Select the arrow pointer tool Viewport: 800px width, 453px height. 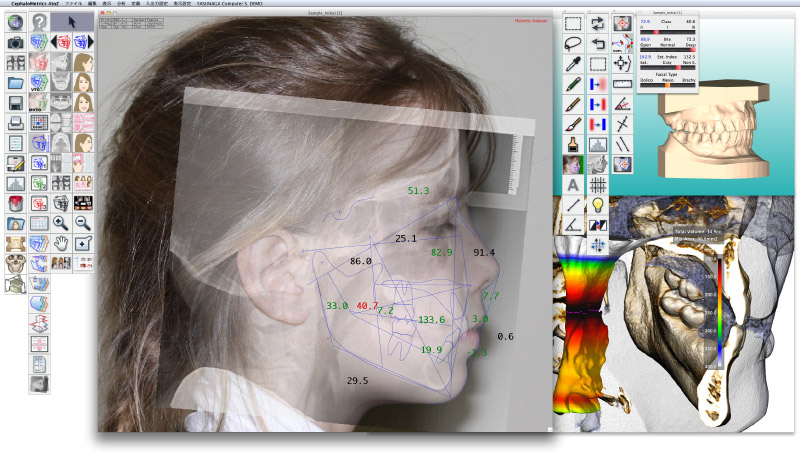pyautogui.click(x=72, y=22)
